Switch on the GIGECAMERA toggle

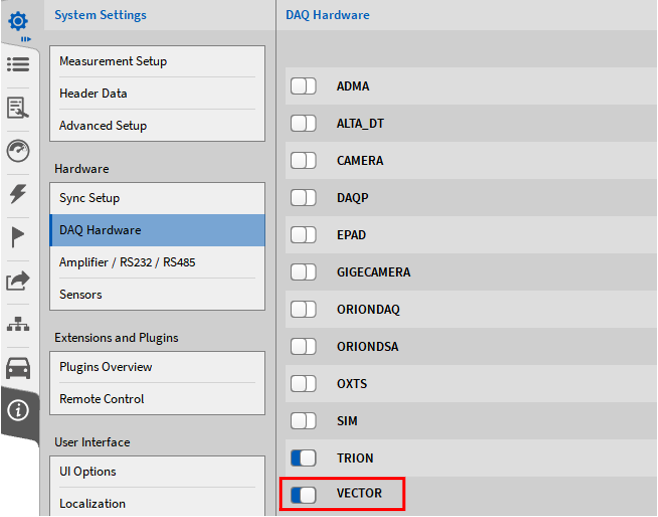click(303, 272)
